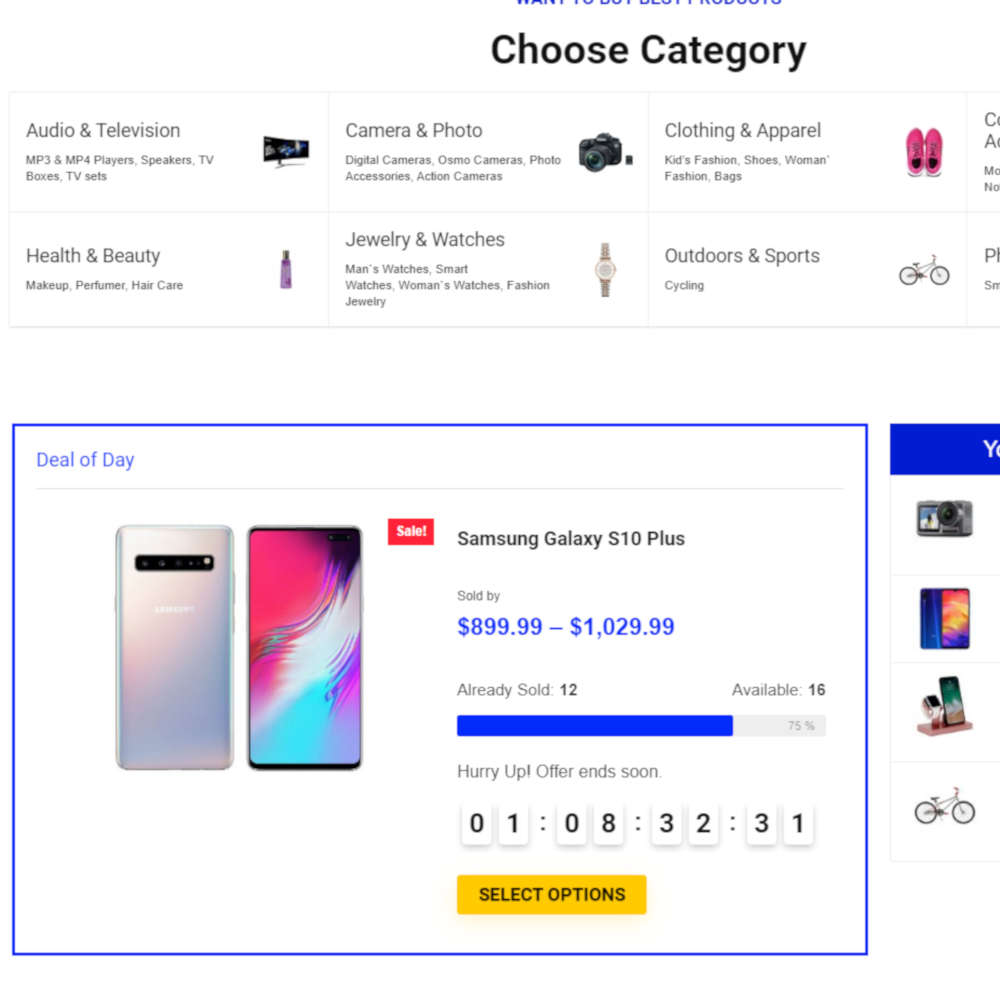Open the Health & Beauty category
Screen dimensions: 1000x1000
coord(93,256)
